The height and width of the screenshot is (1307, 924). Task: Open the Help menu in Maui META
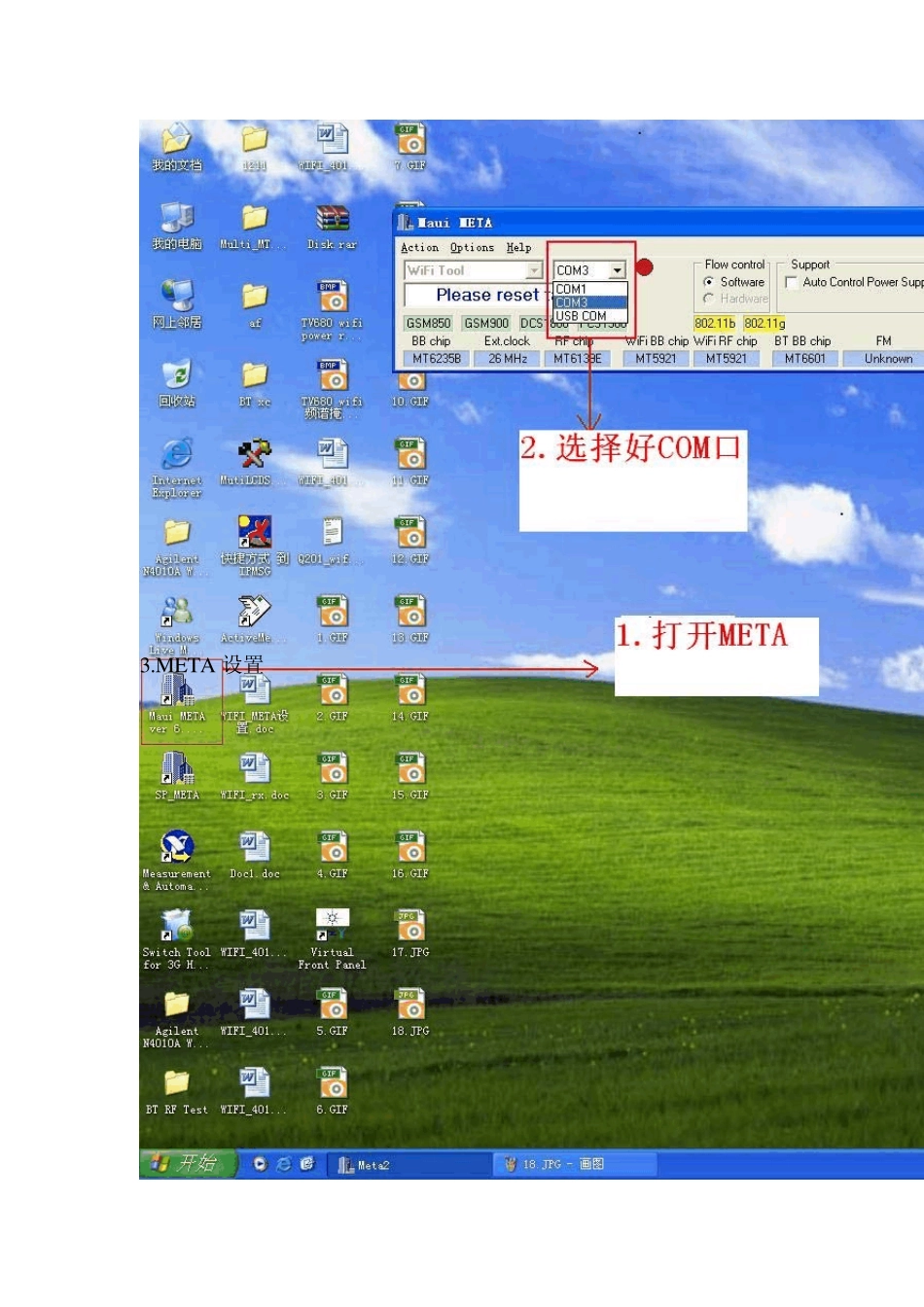(518, 247)
